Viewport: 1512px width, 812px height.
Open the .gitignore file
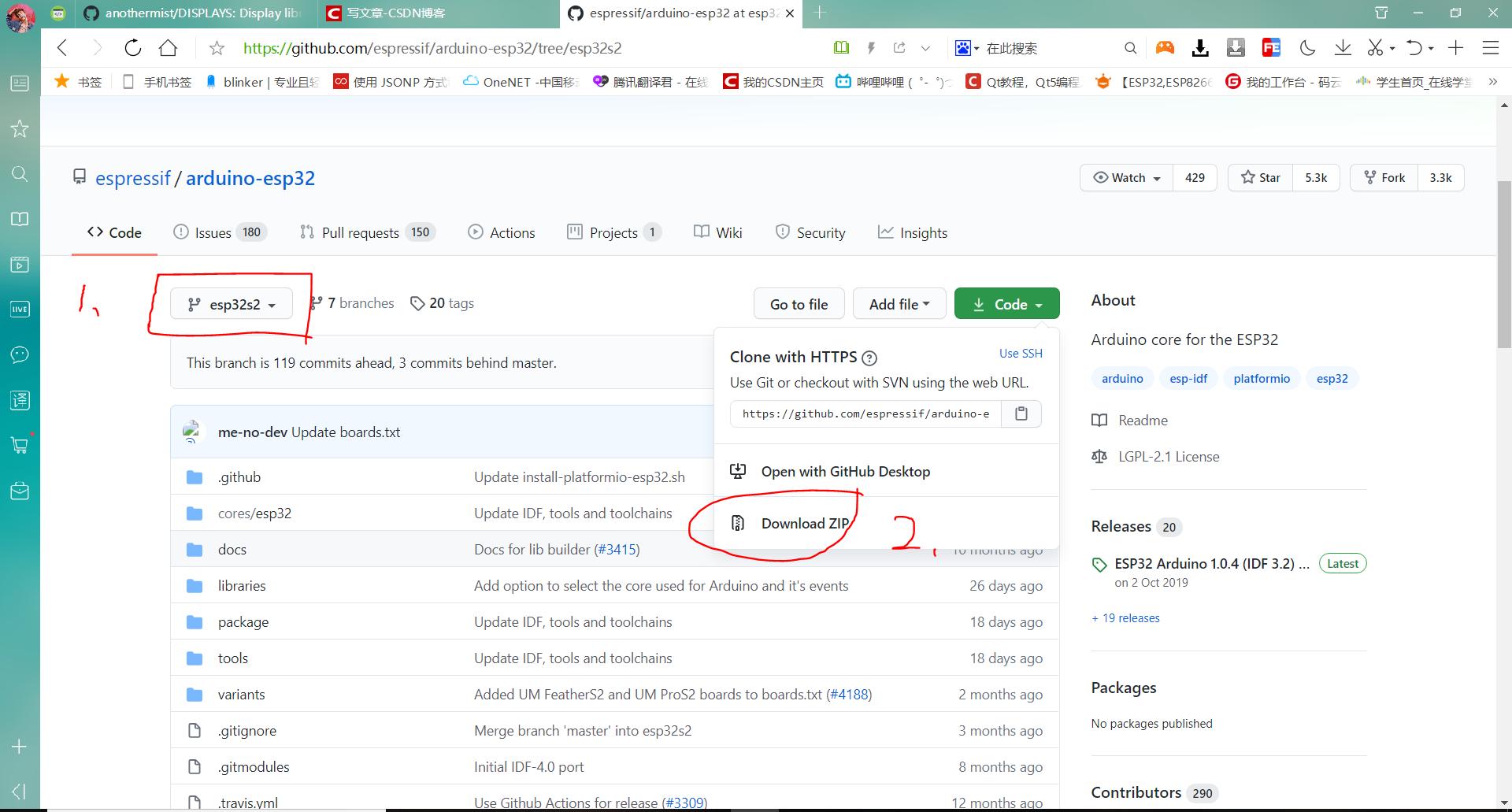click(x=247, y=731)
